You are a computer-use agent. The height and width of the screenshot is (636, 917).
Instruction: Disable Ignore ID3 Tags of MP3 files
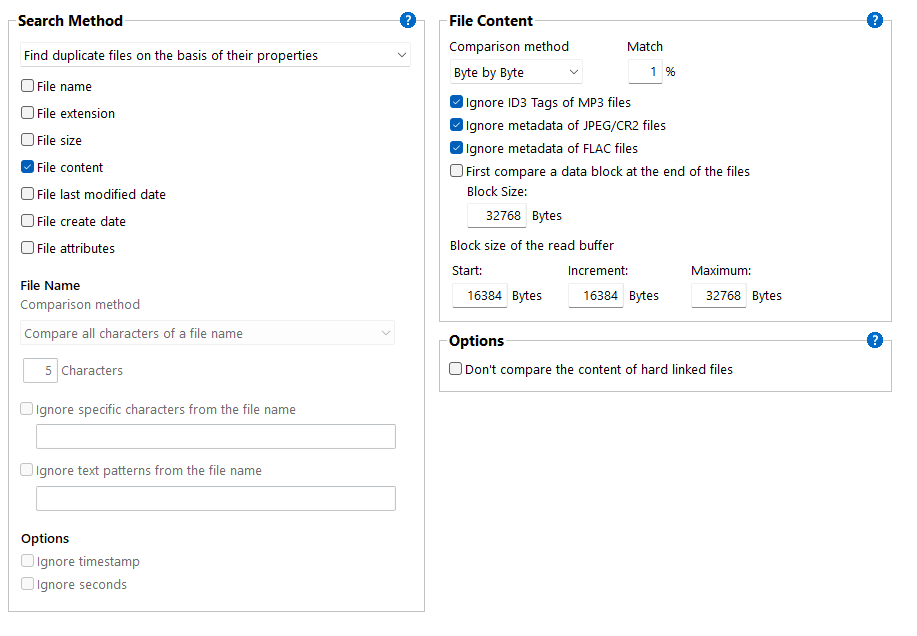click(x=457, y=103)
